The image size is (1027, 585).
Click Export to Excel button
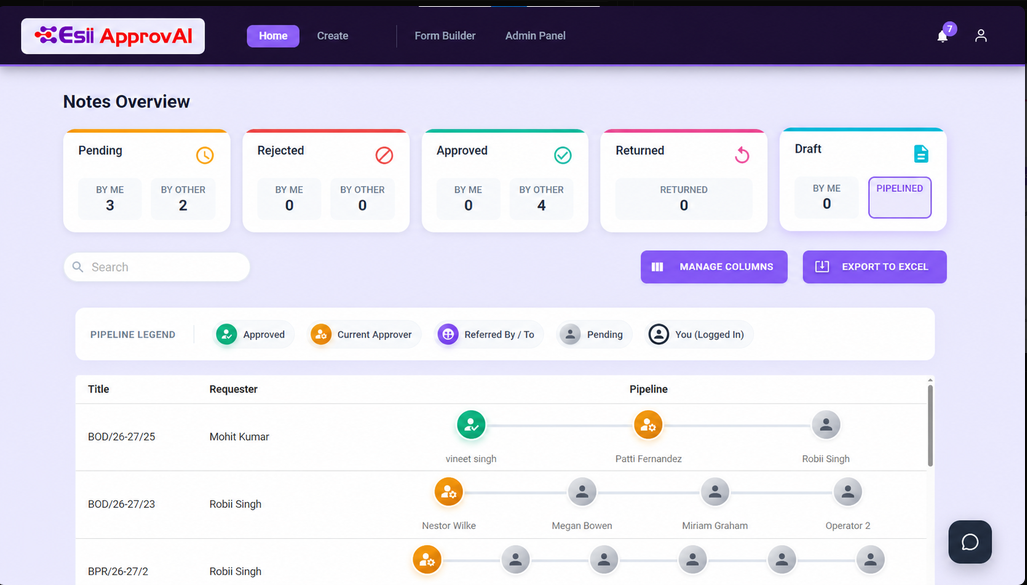(x=874, y=267)
